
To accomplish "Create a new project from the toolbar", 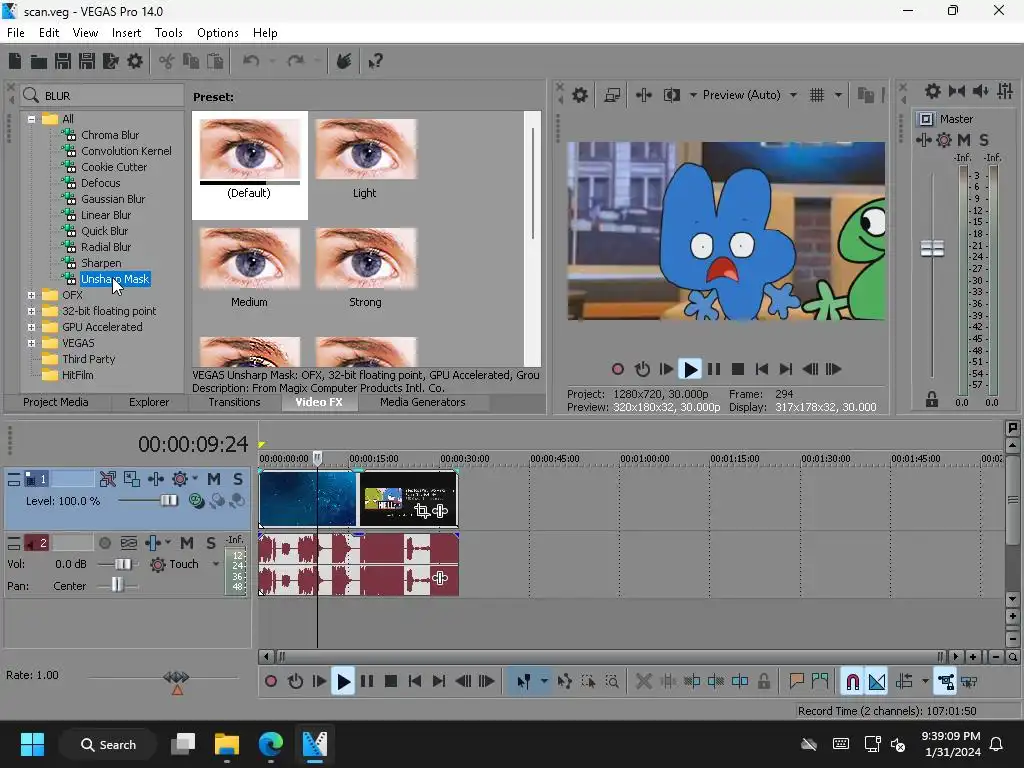I will (14, 61).
